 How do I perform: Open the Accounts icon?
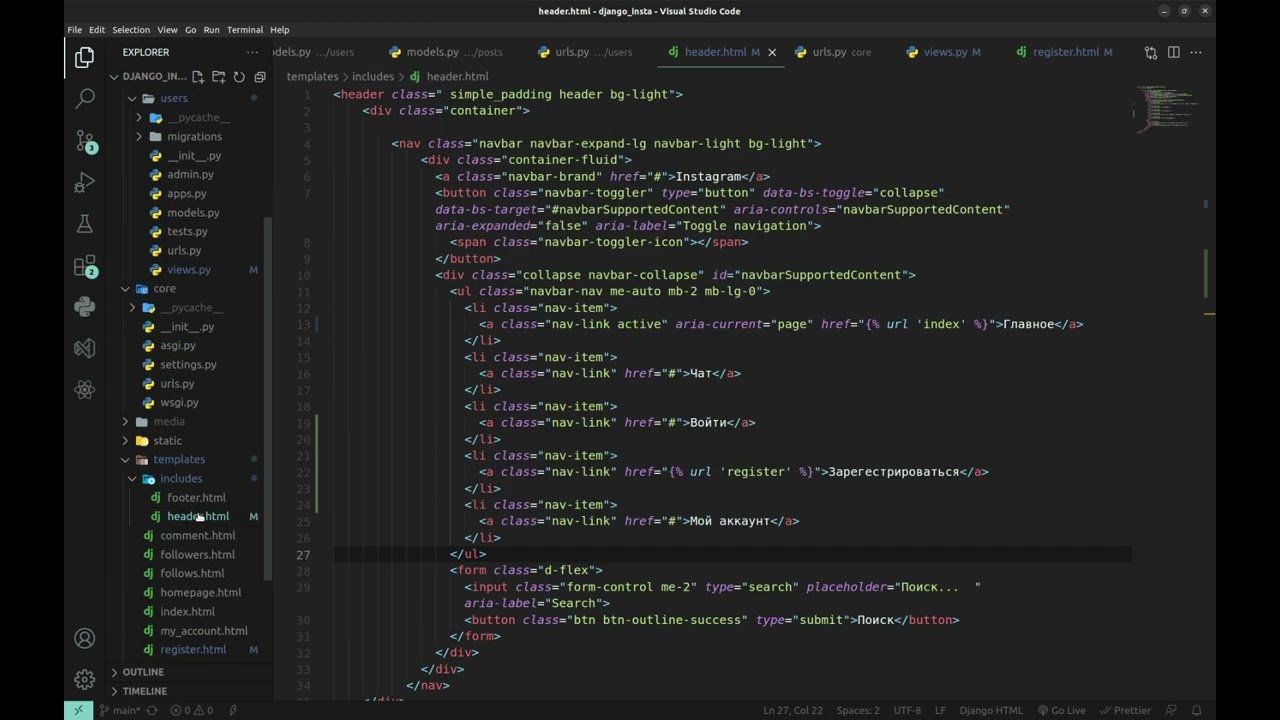(x=85, y=638)
